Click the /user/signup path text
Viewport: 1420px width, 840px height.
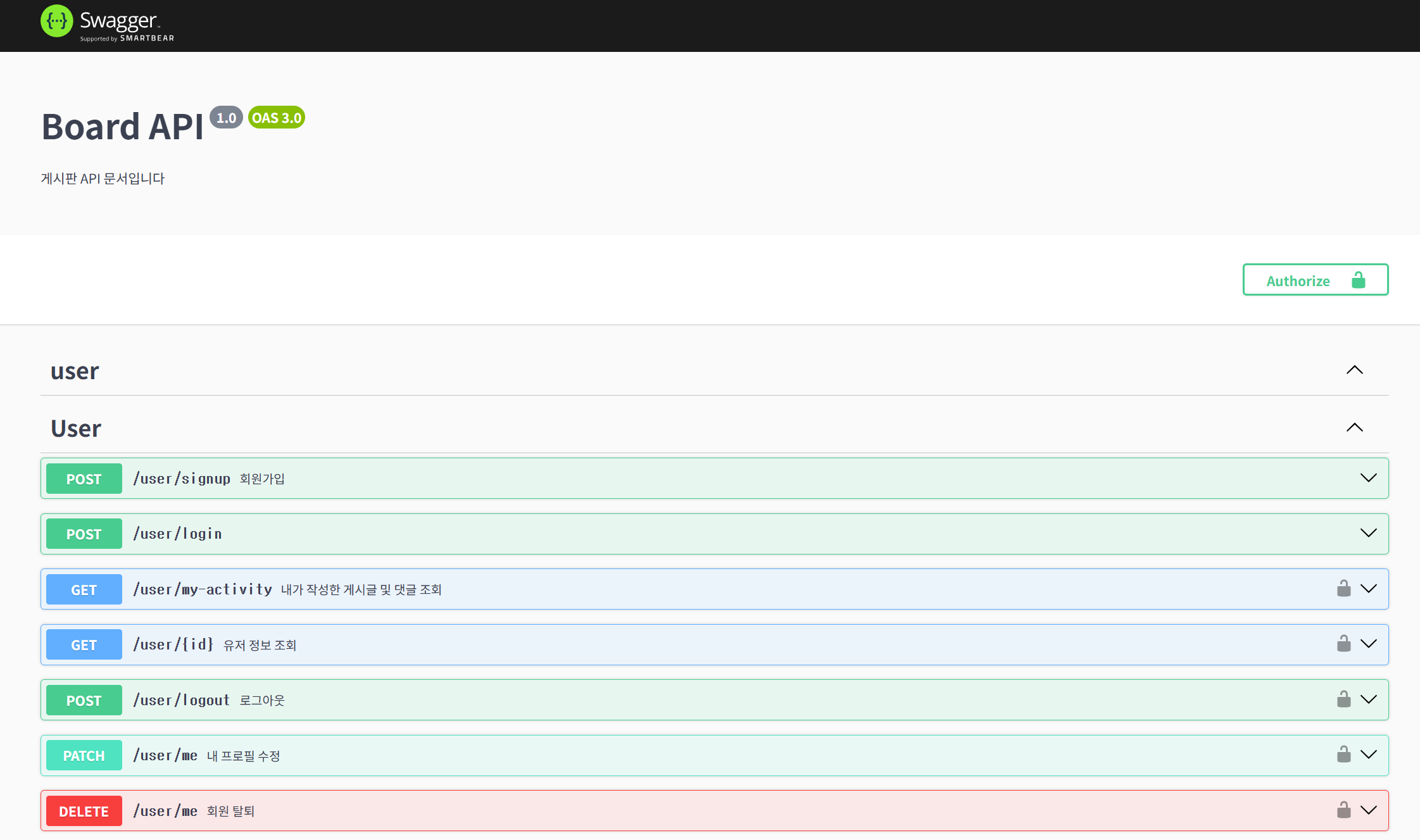click(182, 479)
